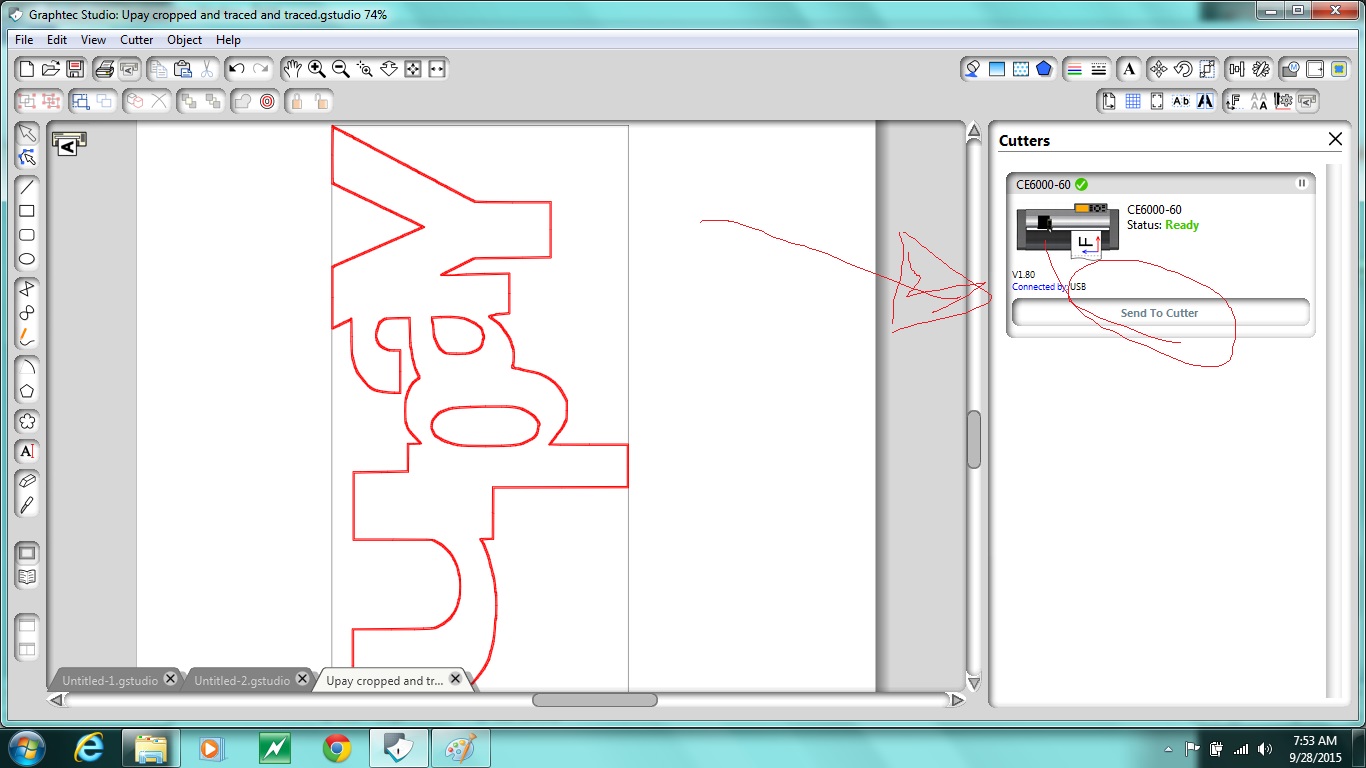Open the Help menu

[x=228, y=40]
